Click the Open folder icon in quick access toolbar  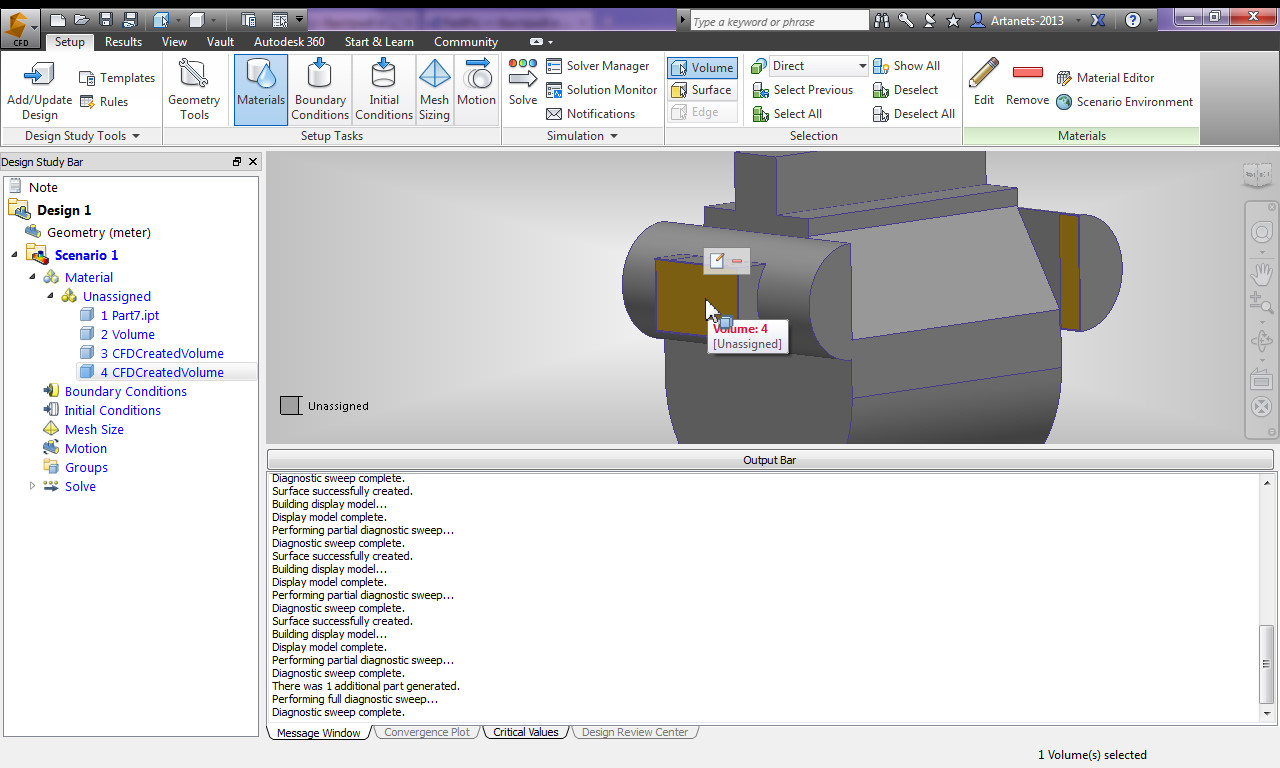[x=81, y=20]
